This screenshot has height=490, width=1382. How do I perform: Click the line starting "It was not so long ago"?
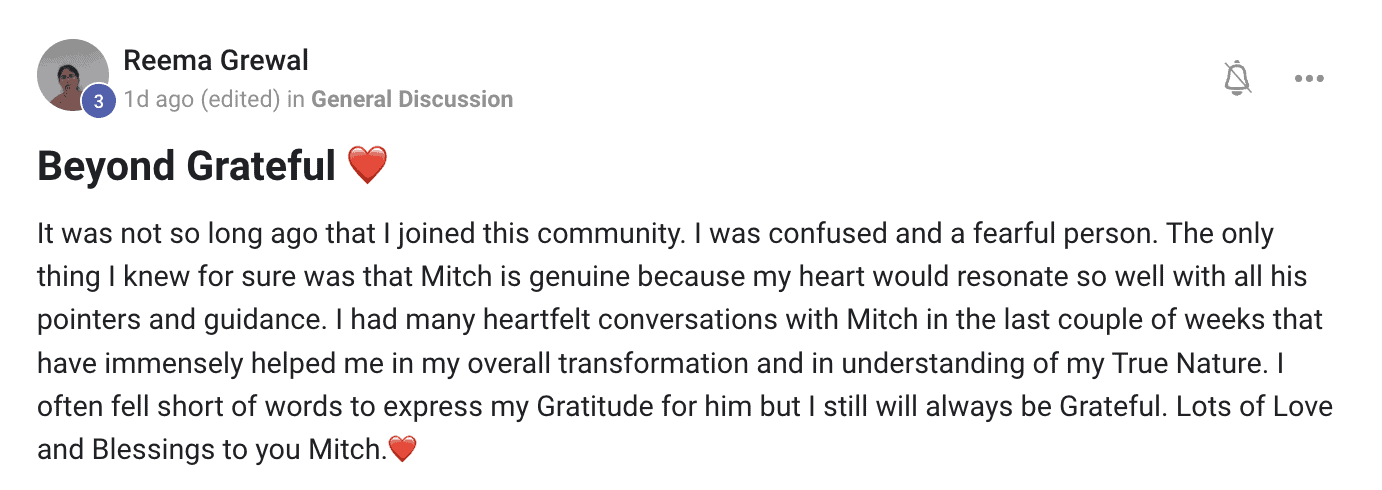point(655,234)
